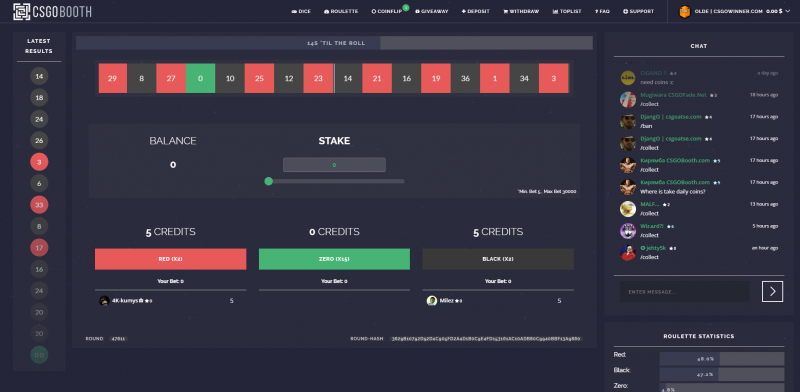Click 4K-kumys player avatar
This screenshot has width=800, height=392.
point(104,301)
